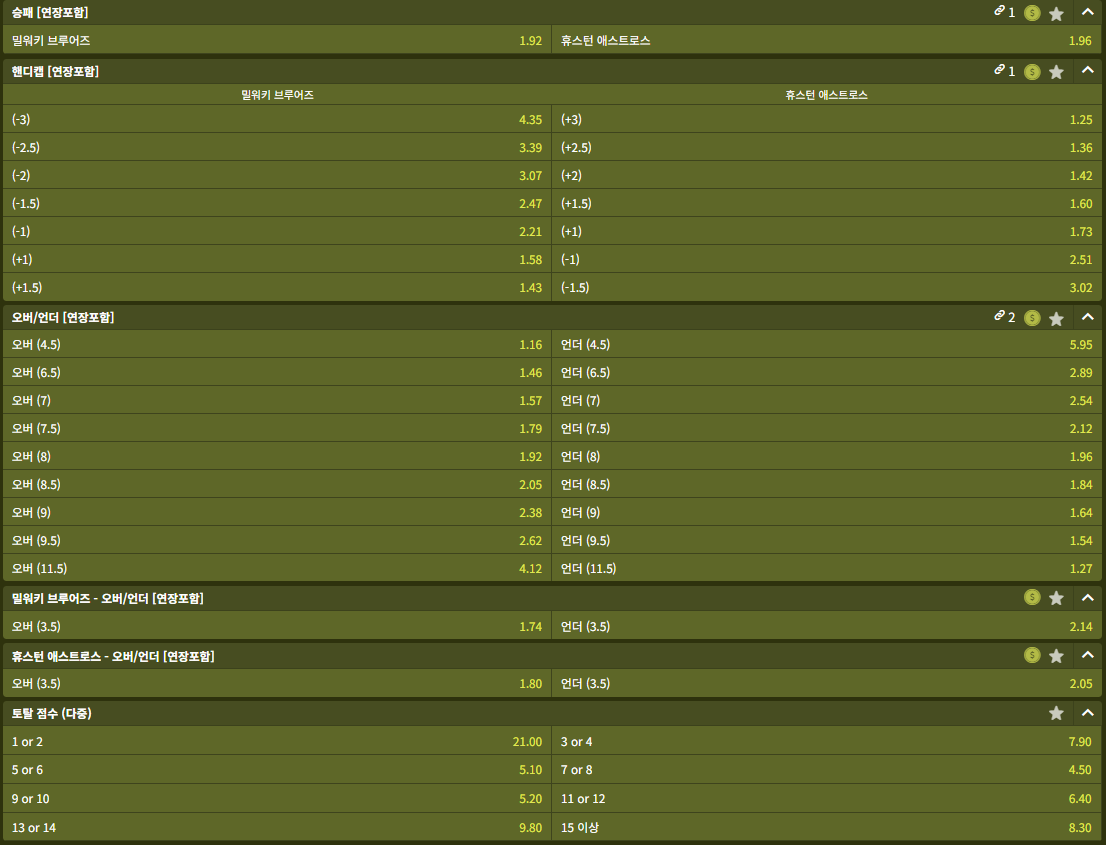1106x845 pixels.
Task: Collapse the 밀워키 브루어즈 - 오버/언더 section
Action: (1087, 597)
